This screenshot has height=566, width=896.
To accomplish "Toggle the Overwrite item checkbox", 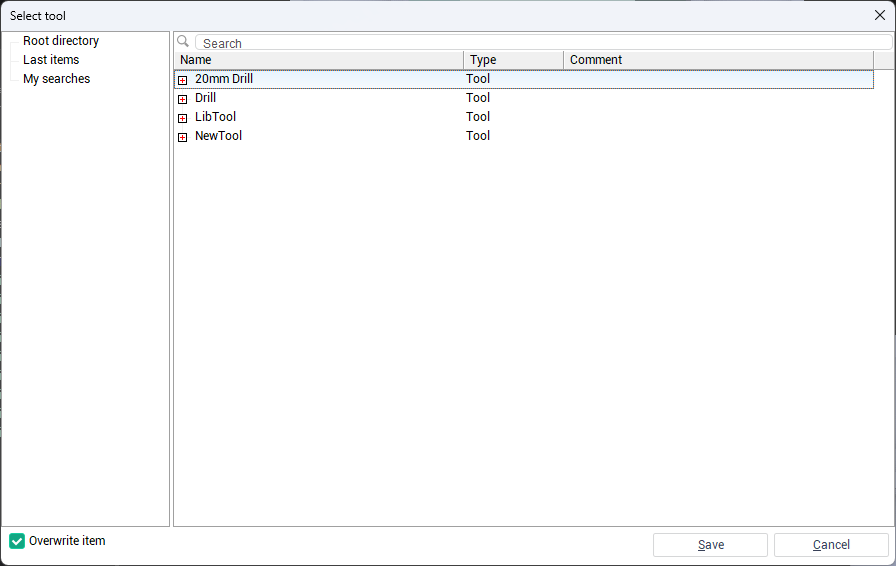I will coord(17,541).
